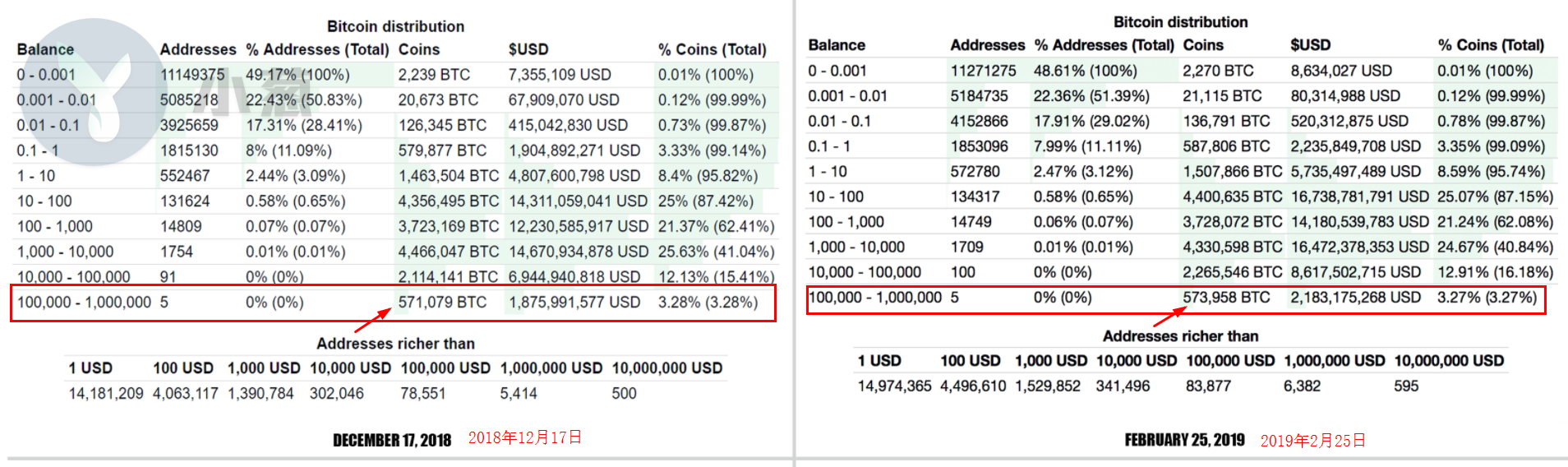Viewport: 1568px width, 467px height.
Task: Select right table $USD column header
Action: pos(1310,45)
